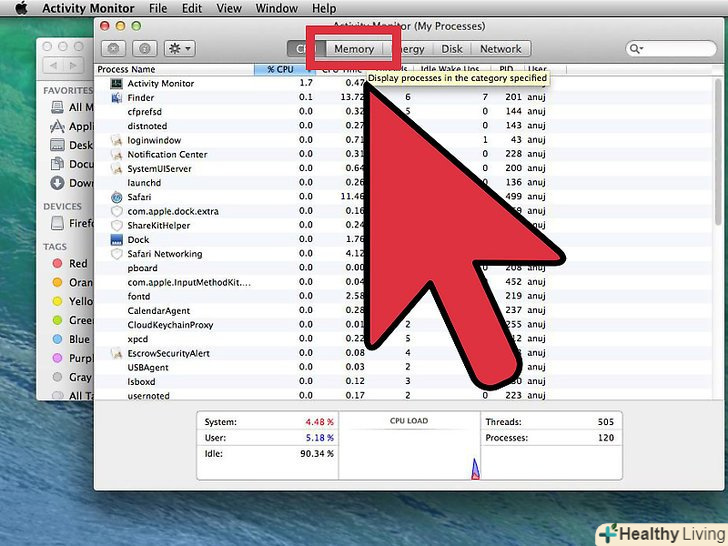Open the search magnifier options dropdown

click(636, 48)
